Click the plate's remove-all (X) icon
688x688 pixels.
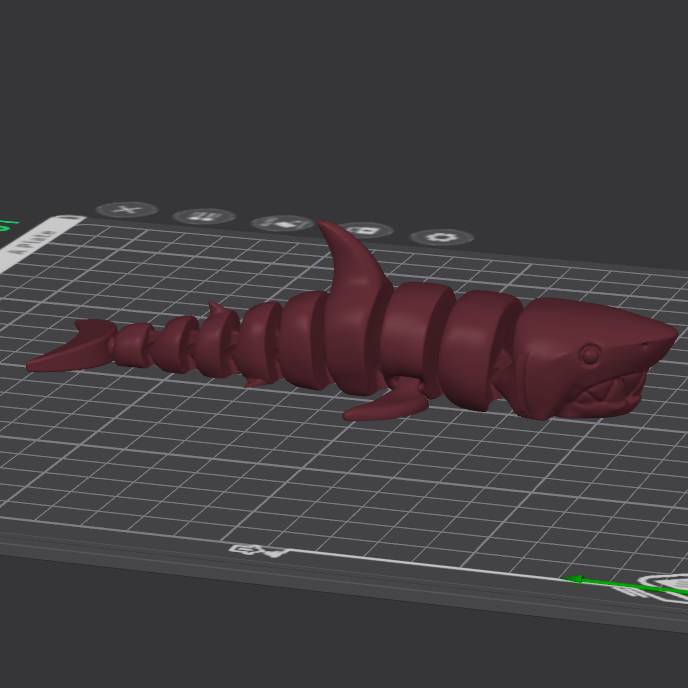point(127,210)
